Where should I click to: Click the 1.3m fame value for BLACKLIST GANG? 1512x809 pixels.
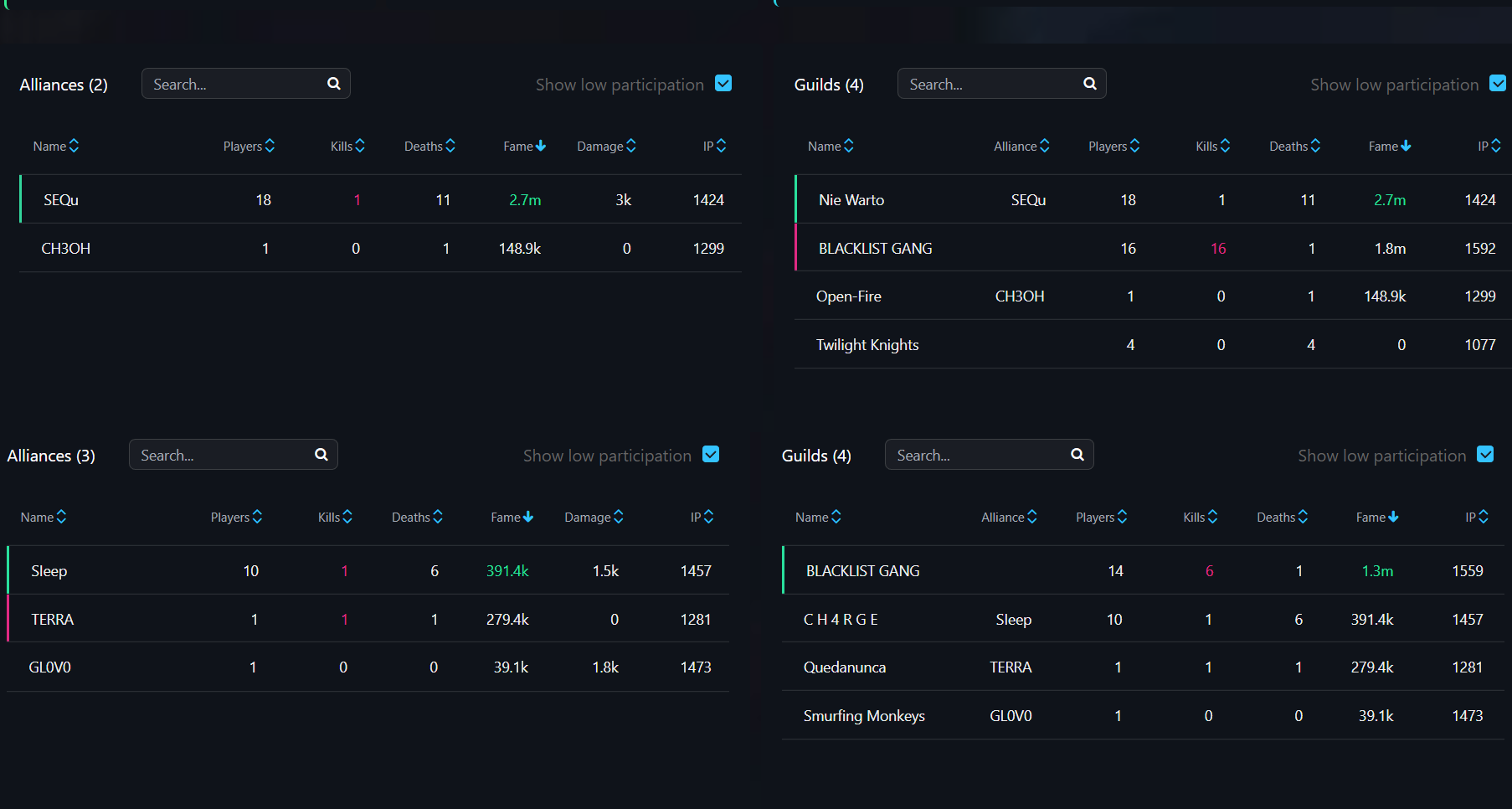pyautogui.click(x=1377, y=571)
